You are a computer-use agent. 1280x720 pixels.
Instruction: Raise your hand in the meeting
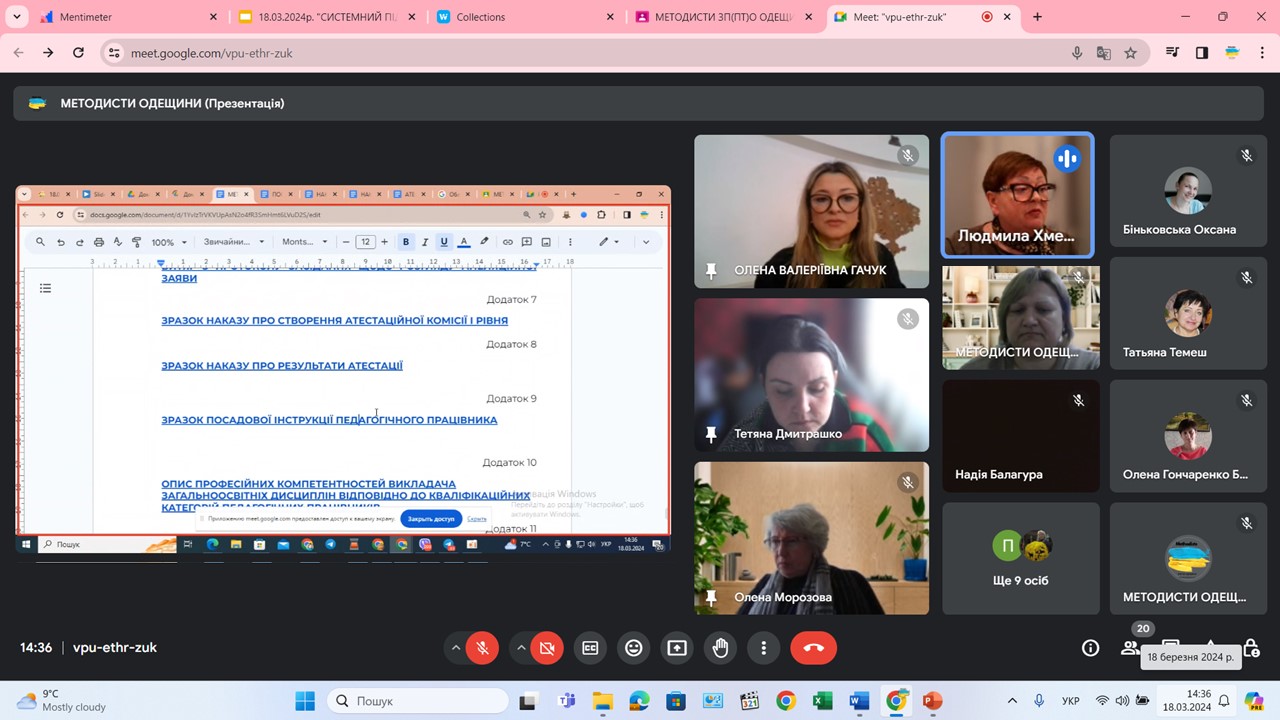(721, 648)
